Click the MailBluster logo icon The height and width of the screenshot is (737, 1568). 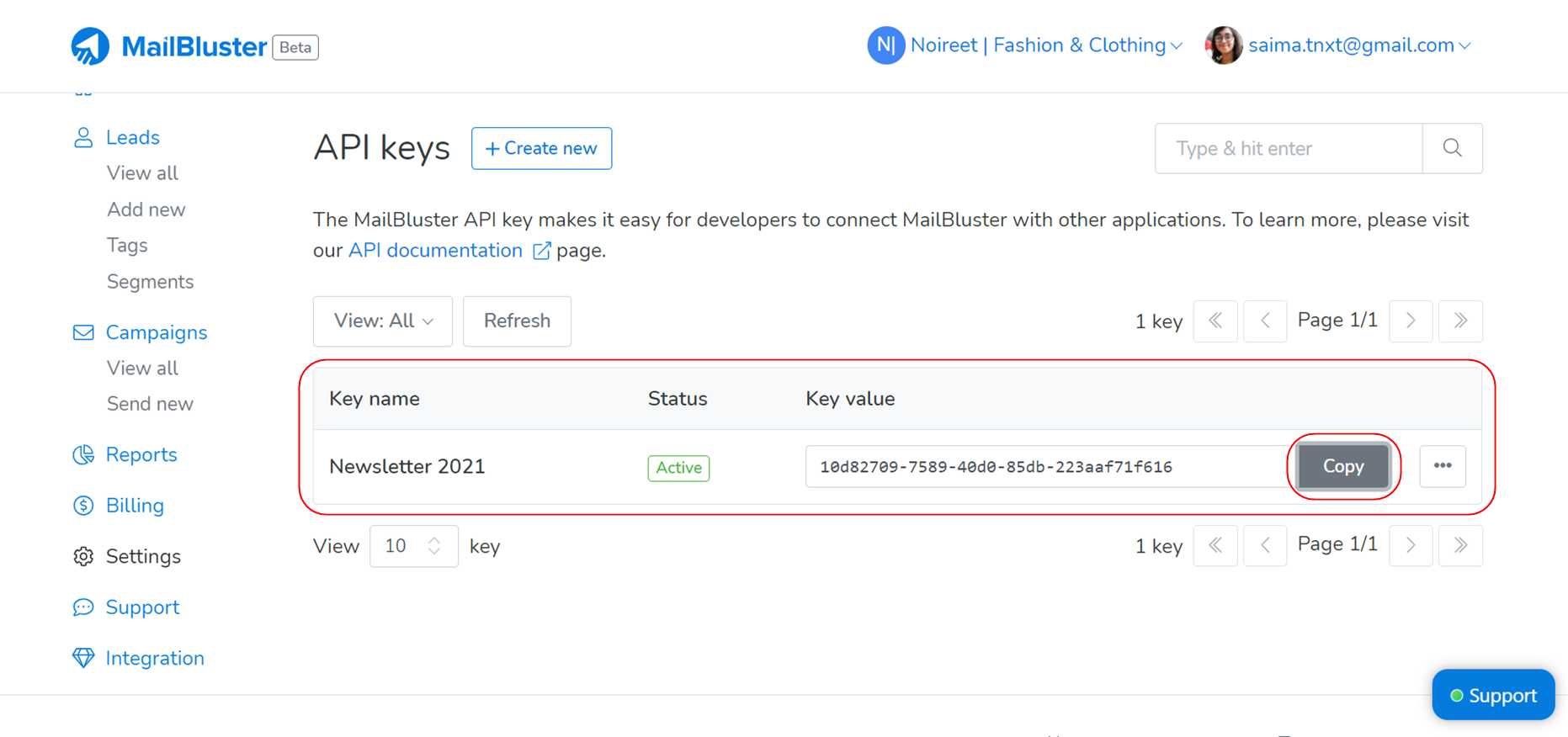pos(90,46)
